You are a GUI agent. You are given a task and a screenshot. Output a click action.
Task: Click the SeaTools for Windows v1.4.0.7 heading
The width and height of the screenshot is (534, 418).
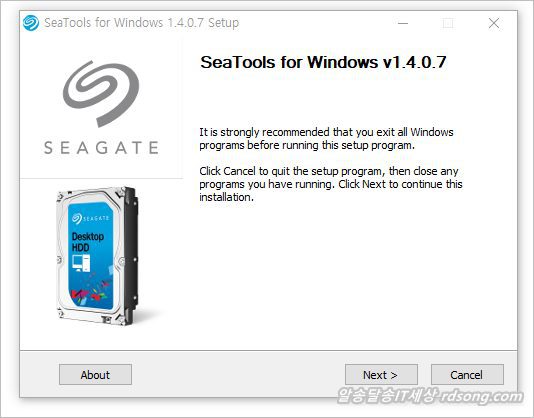(x=323, y=62)
